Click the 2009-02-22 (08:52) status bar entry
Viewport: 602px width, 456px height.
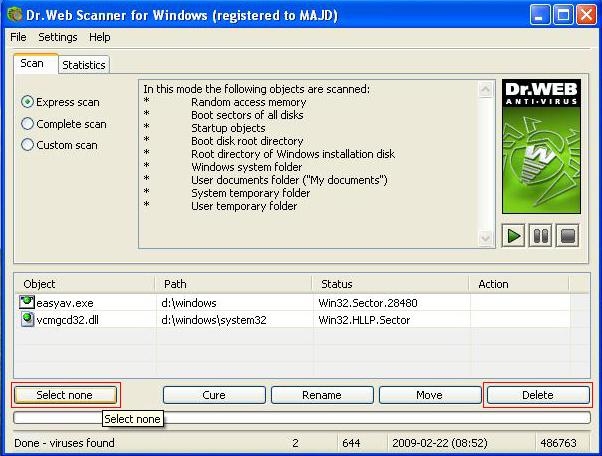pyautogui.click(x=440, y=443)
